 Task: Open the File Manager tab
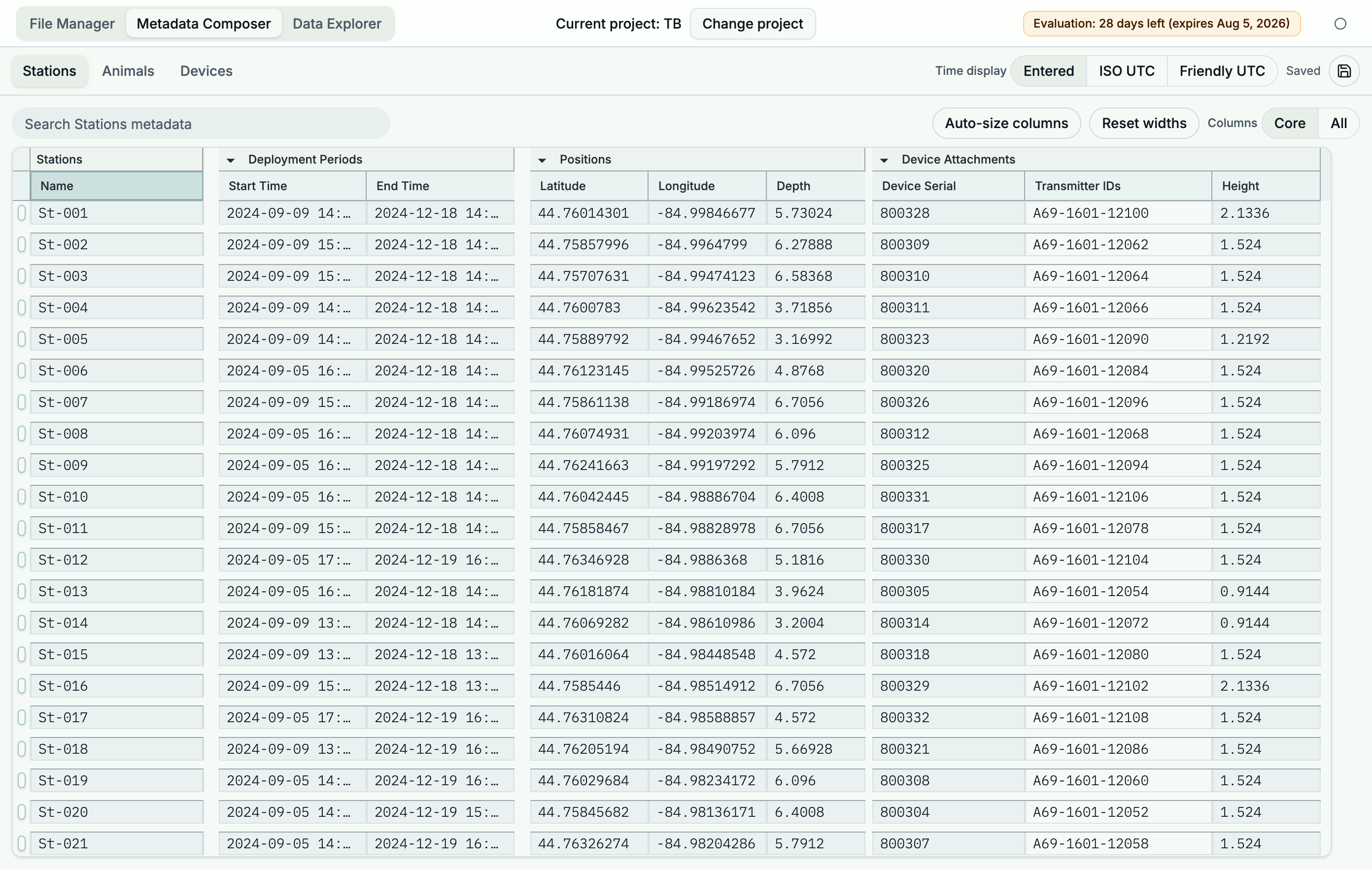tap(72, 24)
